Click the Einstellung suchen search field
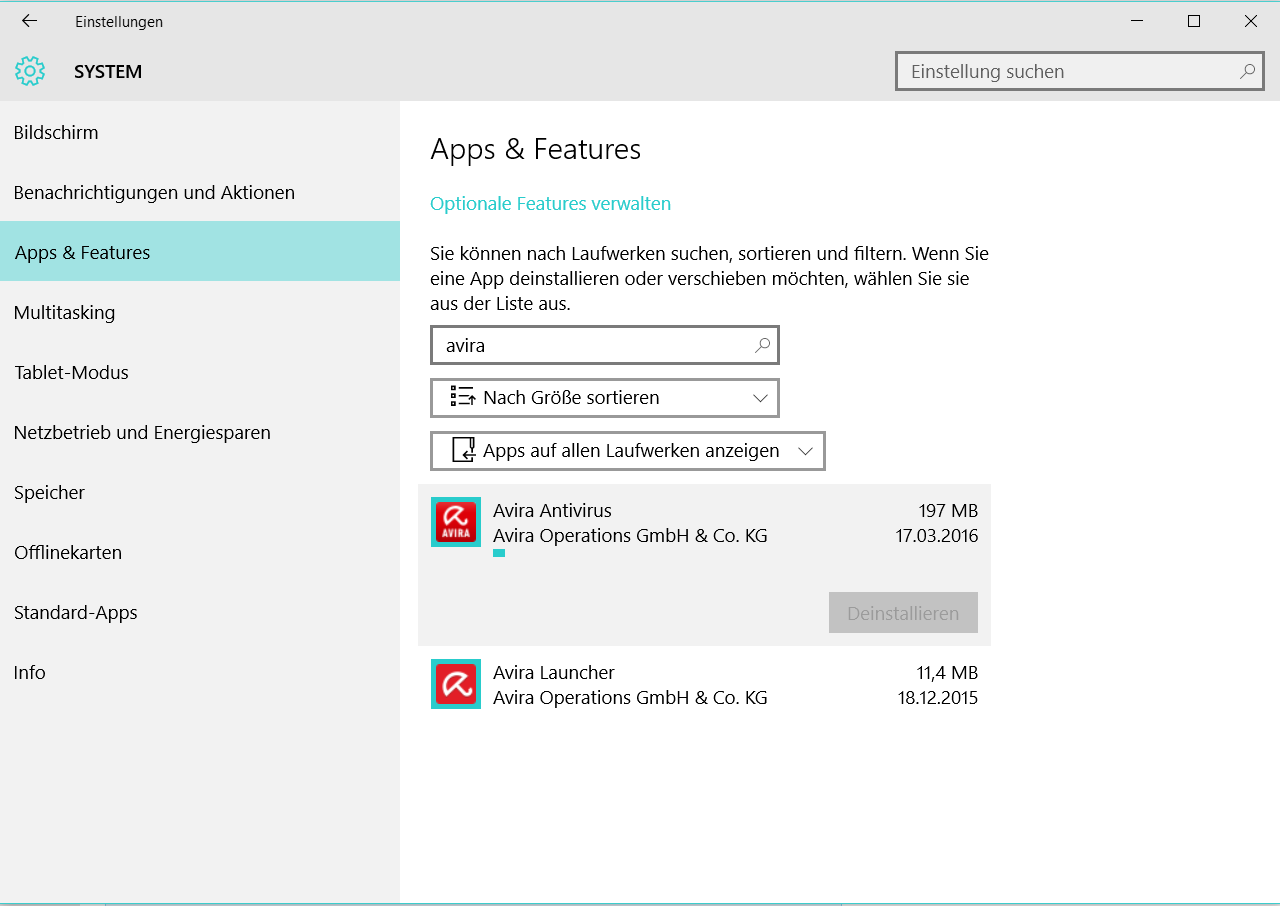The image size is (1280, 906). pyautogui.click(x=1070, y=72)
